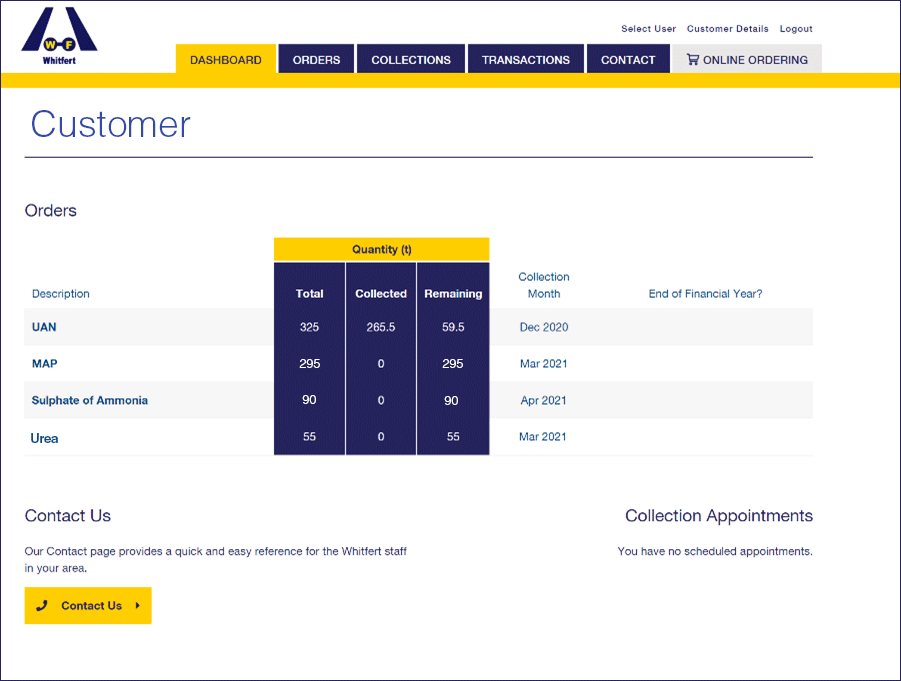Open the Collections tab

[411, 59]
